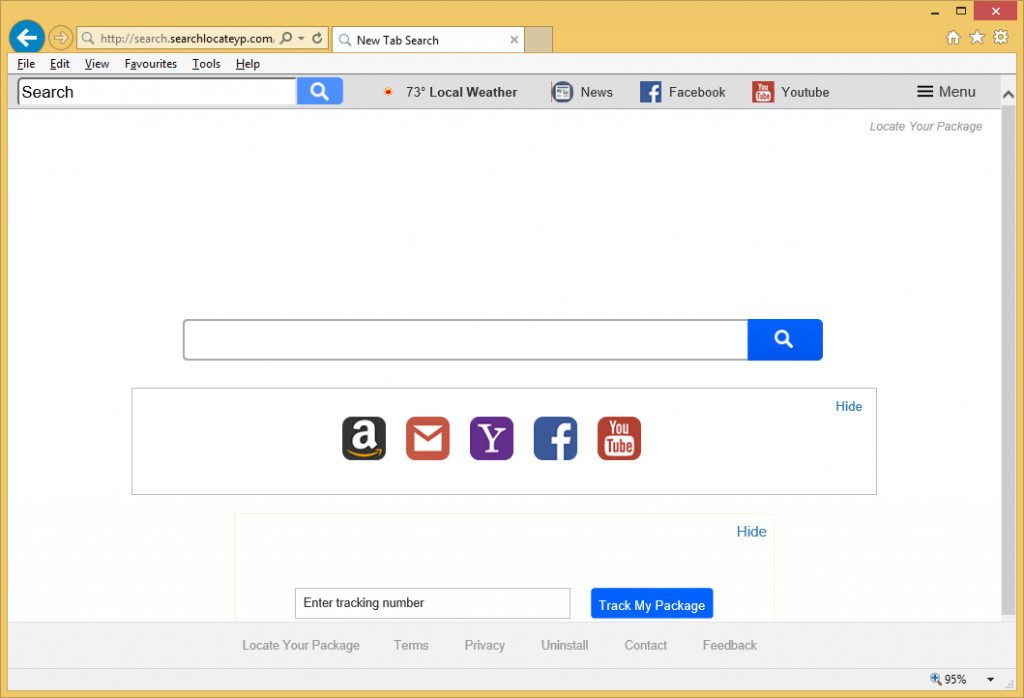Click the Locate Your Package header text
This screenshot has width=1024, height=698.
pos(925,126)
